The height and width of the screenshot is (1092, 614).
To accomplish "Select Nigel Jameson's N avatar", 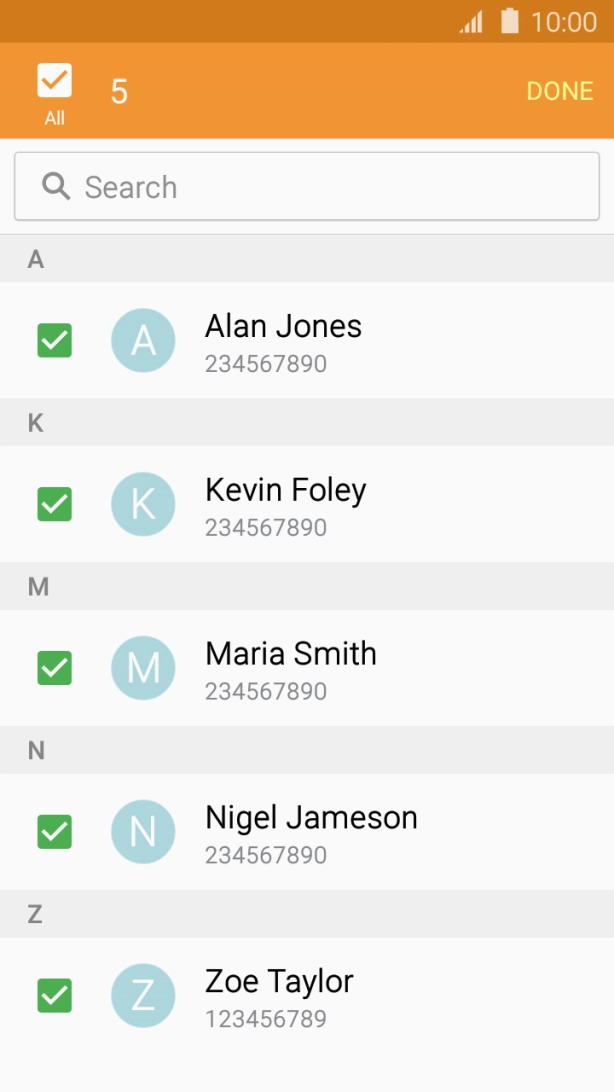I will click(x=143, y=832).
